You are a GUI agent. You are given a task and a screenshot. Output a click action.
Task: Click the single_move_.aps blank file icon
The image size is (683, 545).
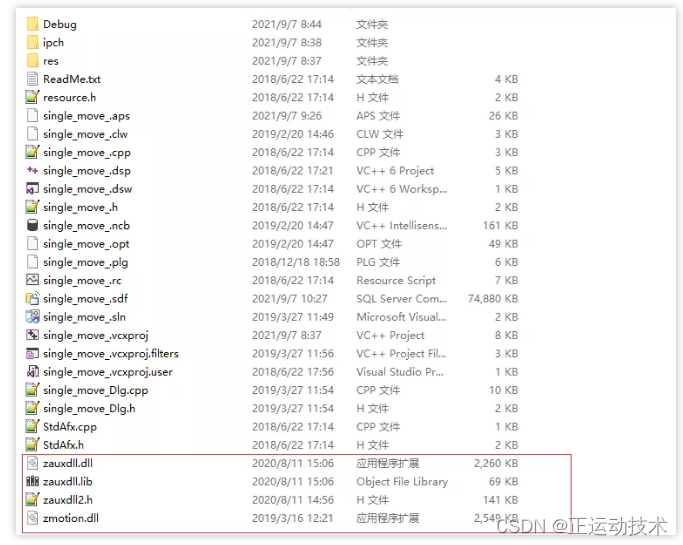pyautogui.click(x=33, y=115)
